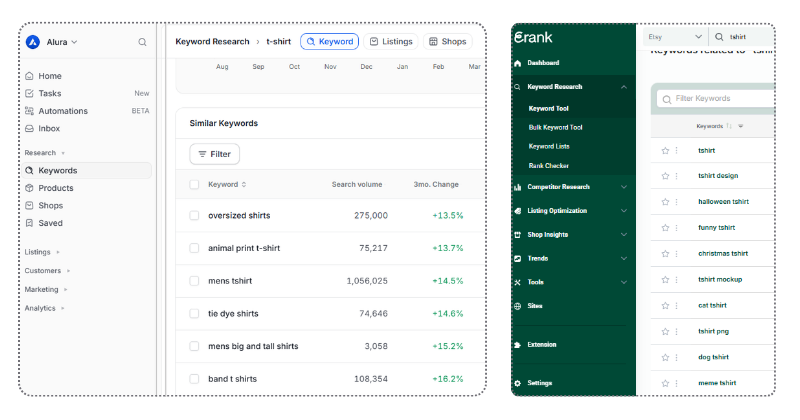The height and width of the screenshot is (420, 800).
Task: Click the search icon in Alura sidebar
Action: tap(142, 42)
